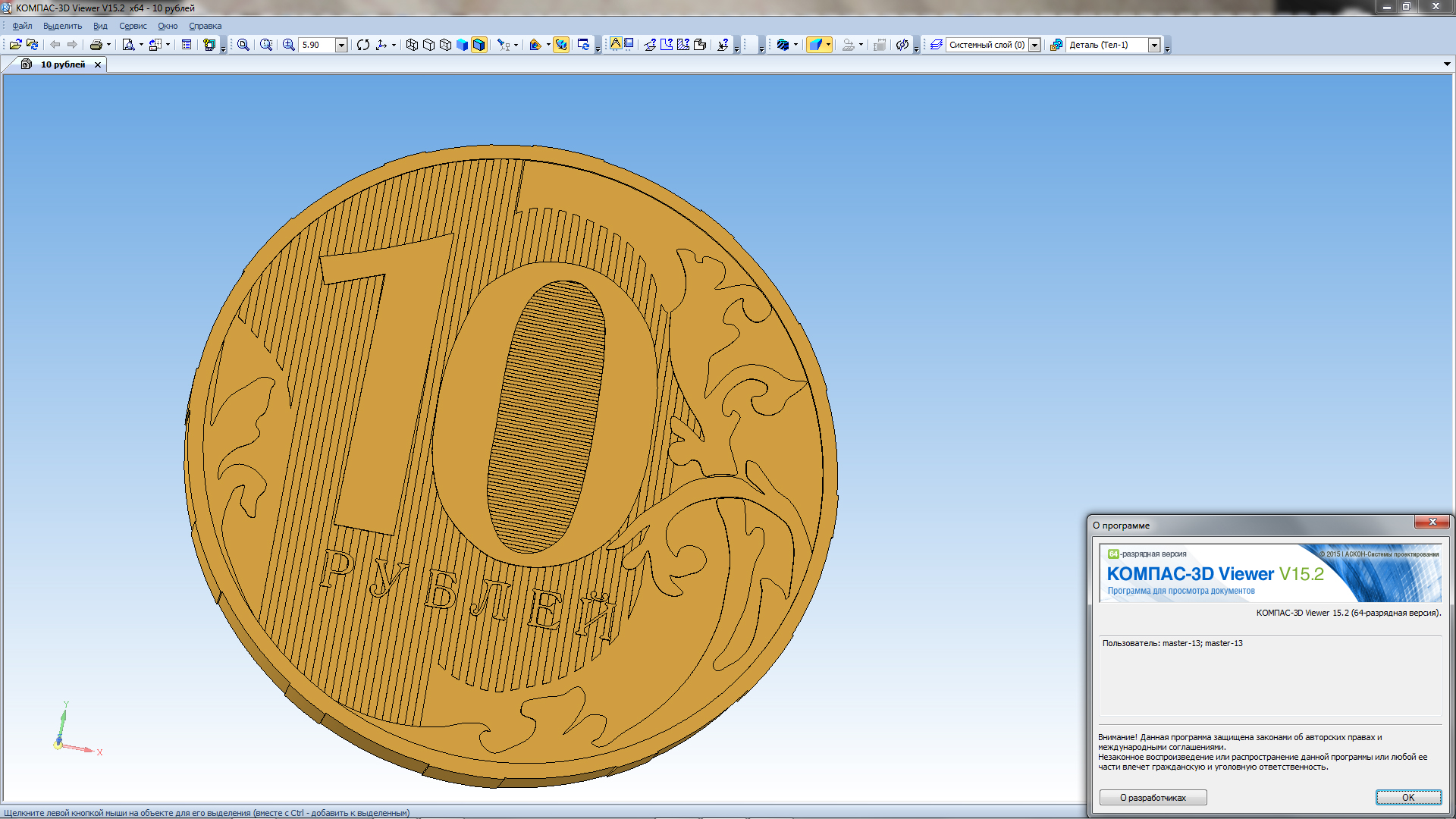The height and width of the screenshot is (819, 1456).
Task: Click distance and angle measurement icon
Action: (650, 45)
